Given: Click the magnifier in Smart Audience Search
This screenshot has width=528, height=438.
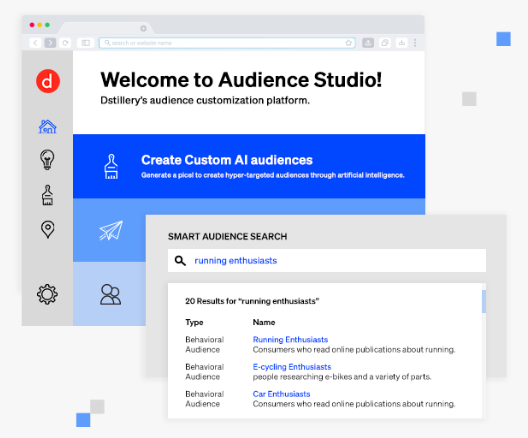Looking at the screenshot, I should click(x=180, y=261).
